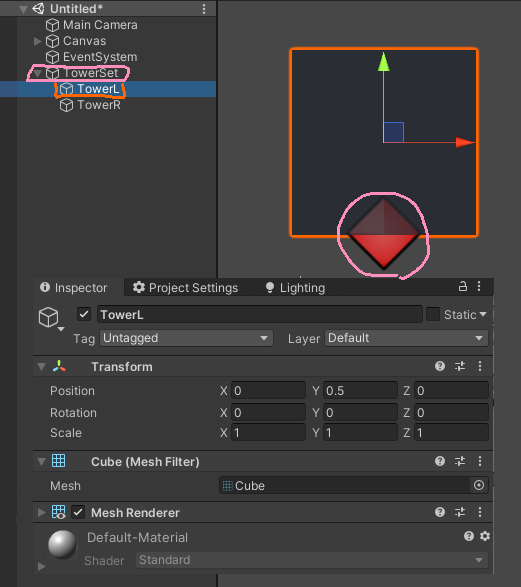
Task: Open Mesh Filter help reference
Action: point(440,461)
